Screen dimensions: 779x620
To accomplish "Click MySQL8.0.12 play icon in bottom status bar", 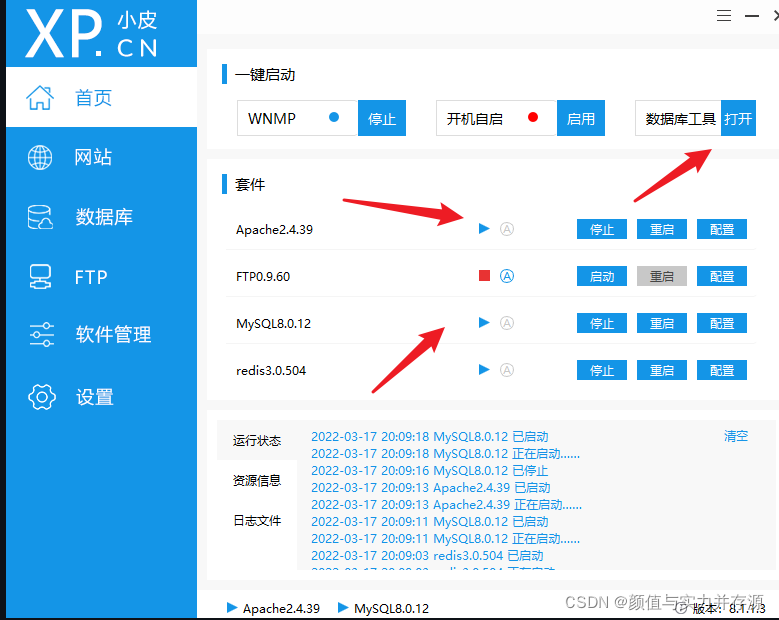I will coord(343,607).
